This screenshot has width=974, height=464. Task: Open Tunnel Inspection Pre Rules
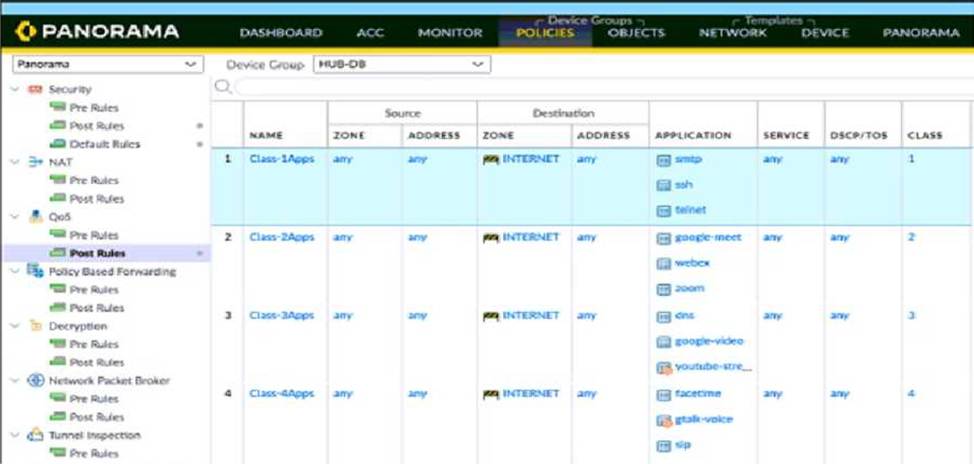pyautogui.click(x=94, y=453)
